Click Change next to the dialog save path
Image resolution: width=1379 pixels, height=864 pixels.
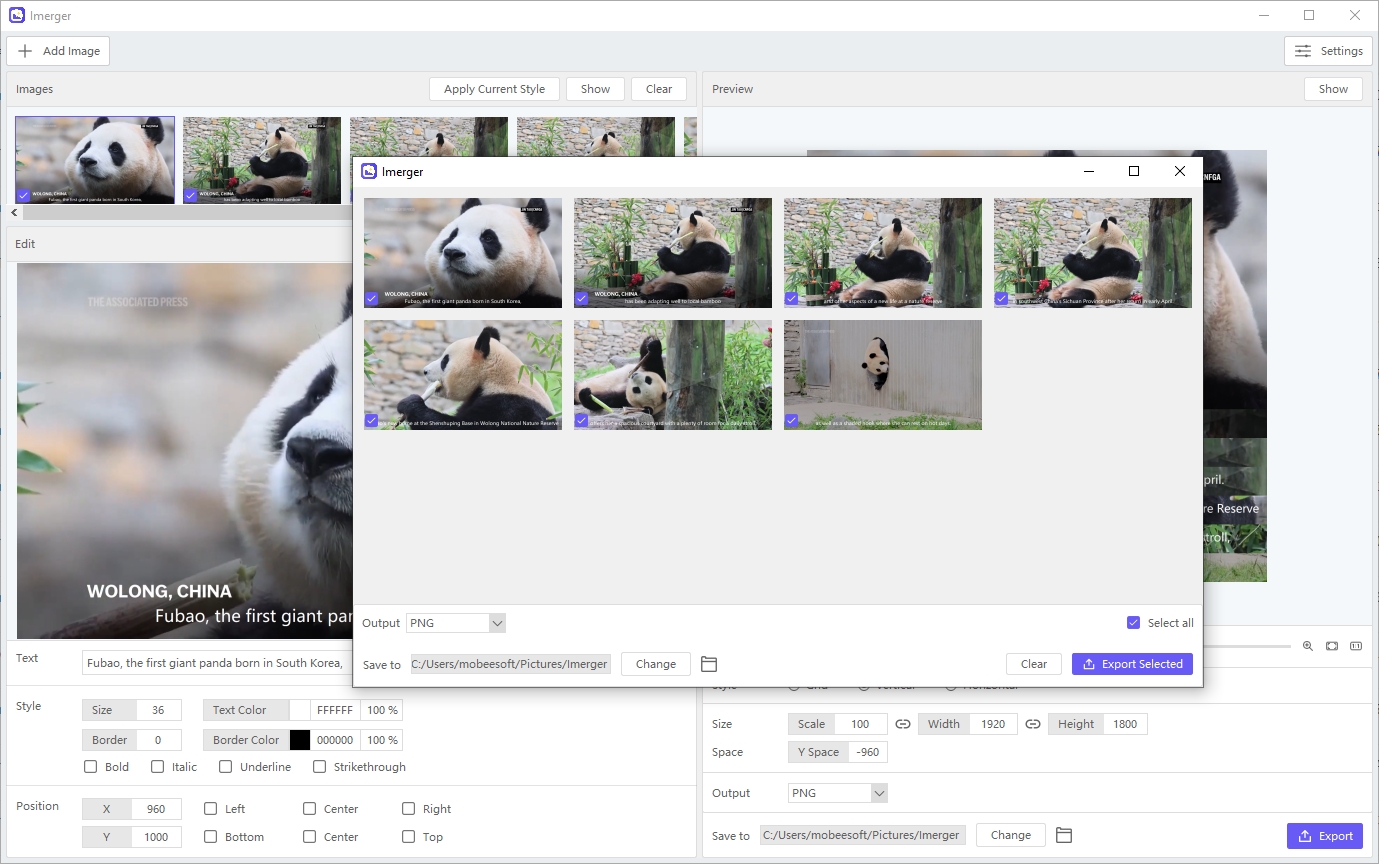(x=656, y=664)
